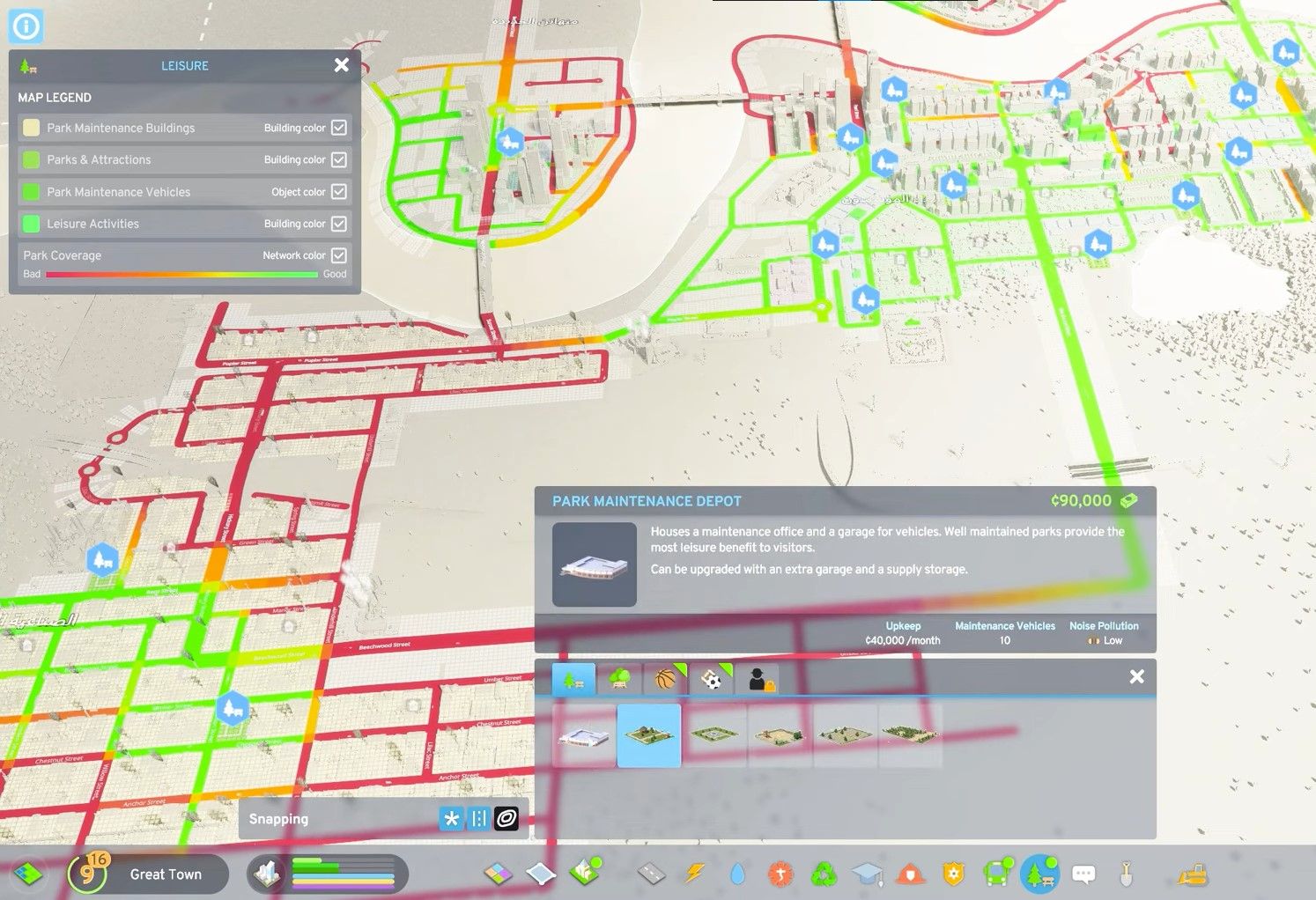The image size is (1316, 900).
Task: Open the Garbage Management menu
Action: click(x=822, y=874)
